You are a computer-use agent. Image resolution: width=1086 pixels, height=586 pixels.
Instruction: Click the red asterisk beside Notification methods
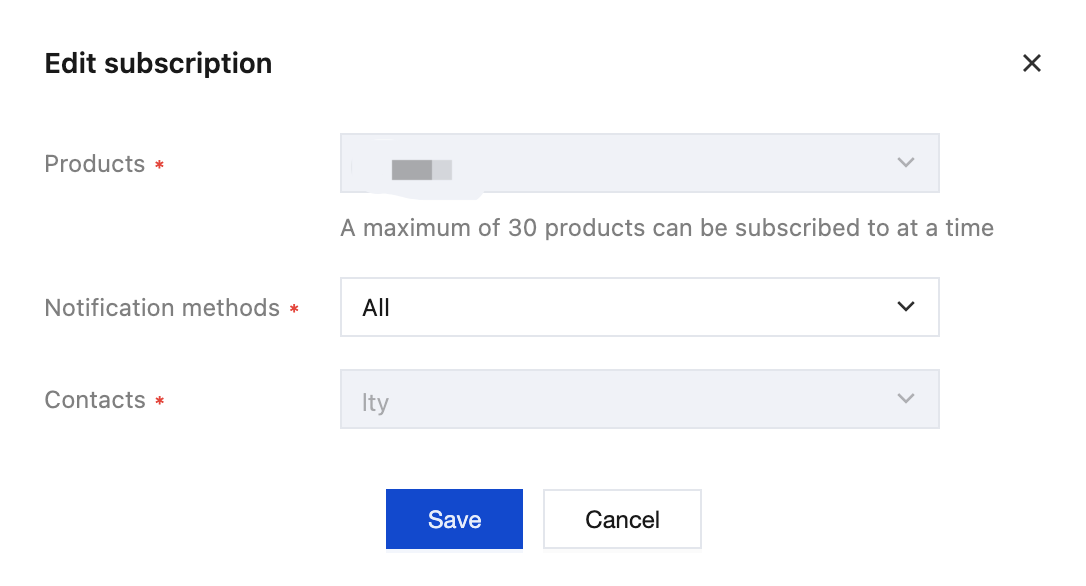coord(294,310)
